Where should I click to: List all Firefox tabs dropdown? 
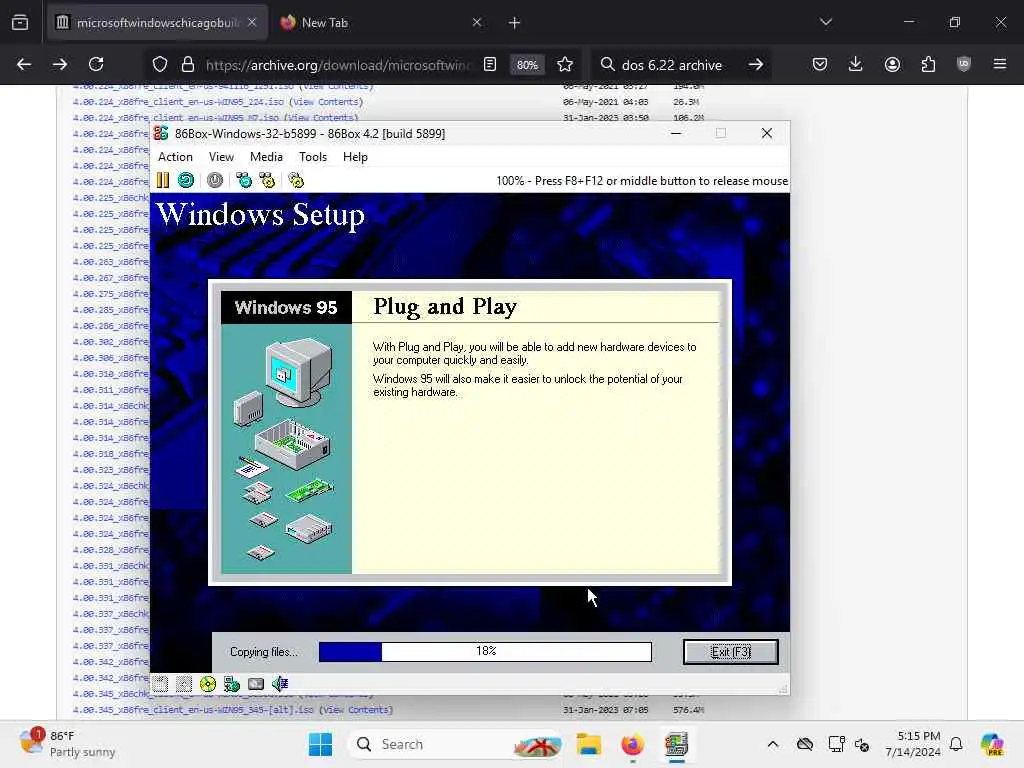(826, 23)
